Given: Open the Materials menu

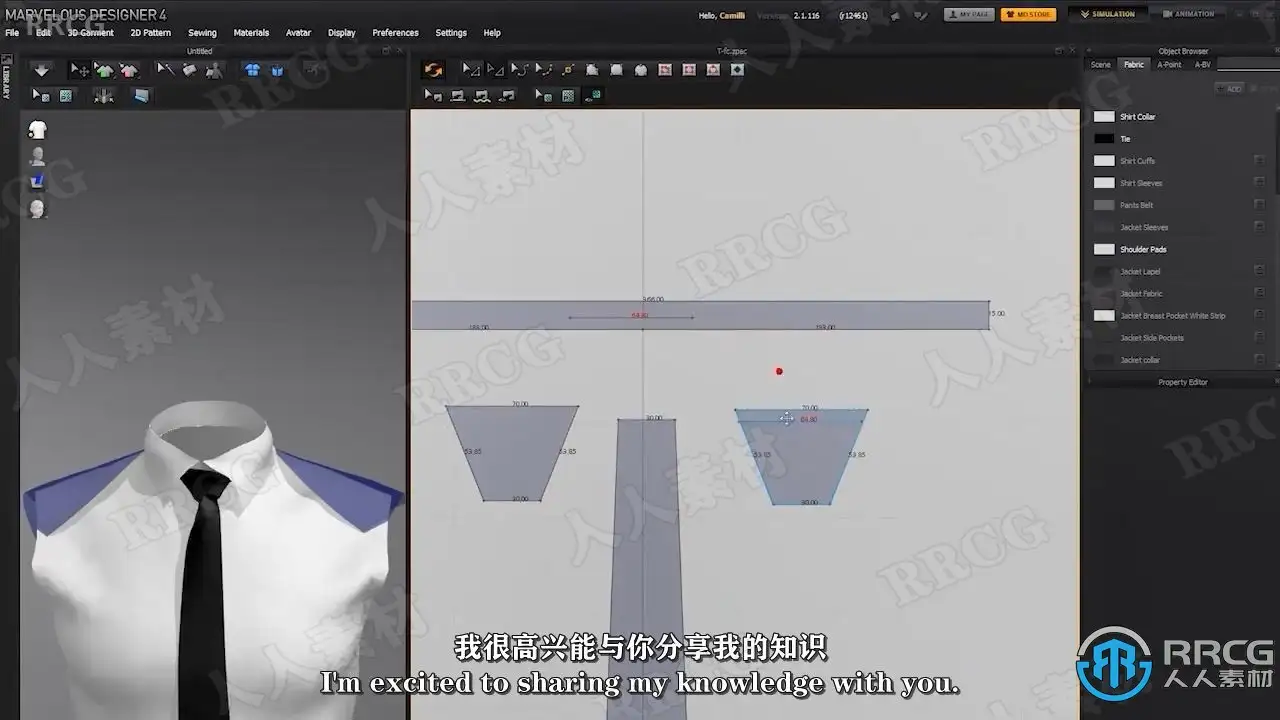Looking at the screenshot, I should [x=251, y=33].
